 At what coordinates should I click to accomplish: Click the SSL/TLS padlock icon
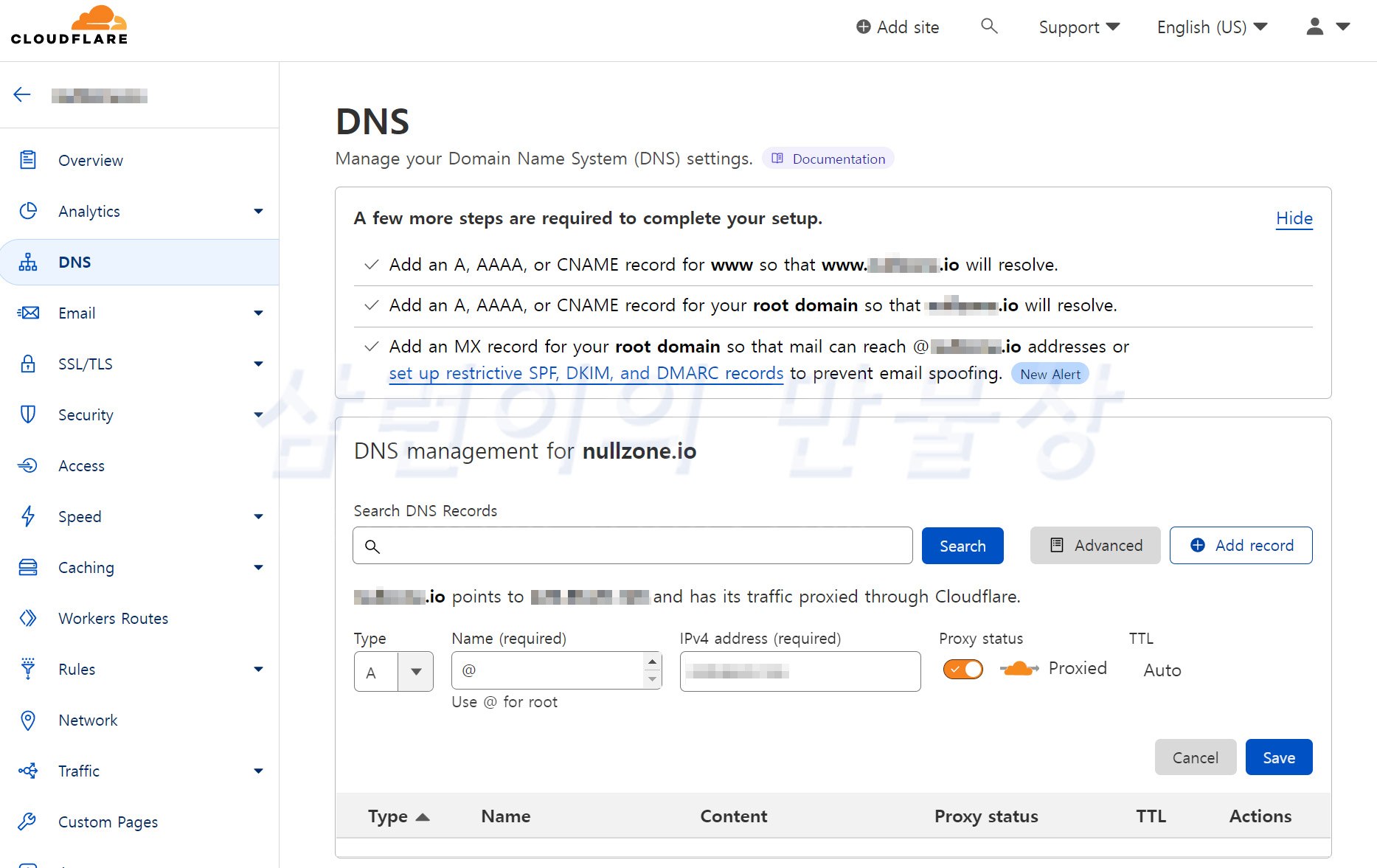(x=28, y=364)
